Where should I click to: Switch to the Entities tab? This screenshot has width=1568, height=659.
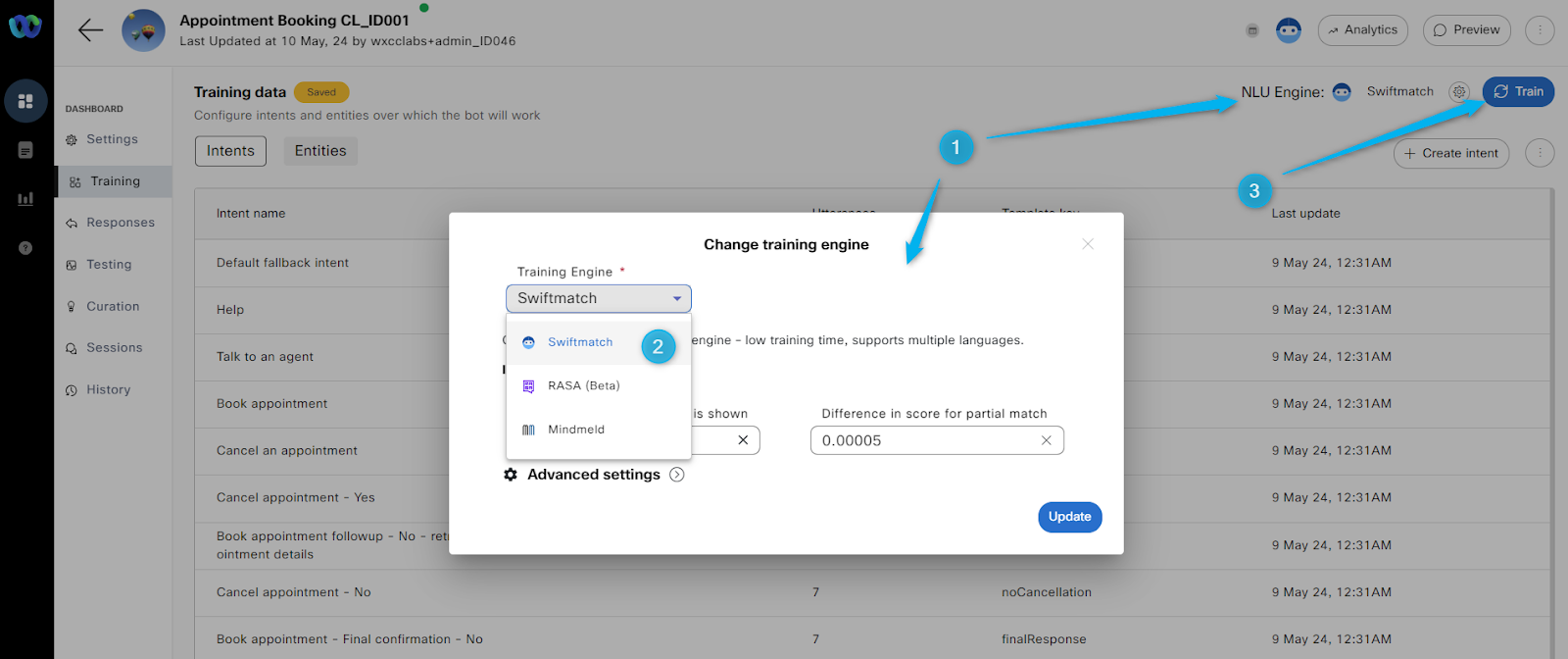click(320, 151)
